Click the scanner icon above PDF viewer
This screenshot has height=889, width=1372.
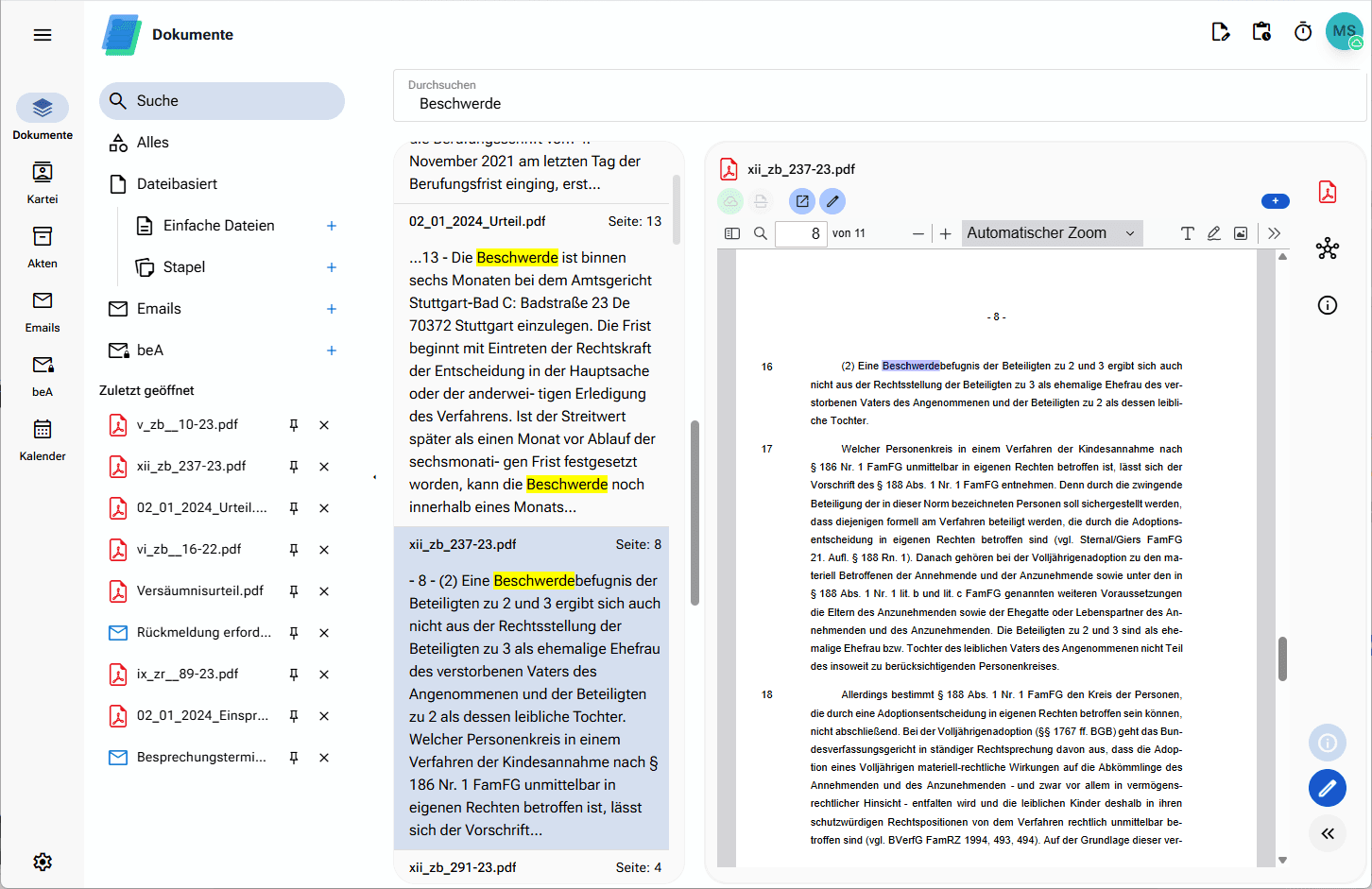click(761, 201)
